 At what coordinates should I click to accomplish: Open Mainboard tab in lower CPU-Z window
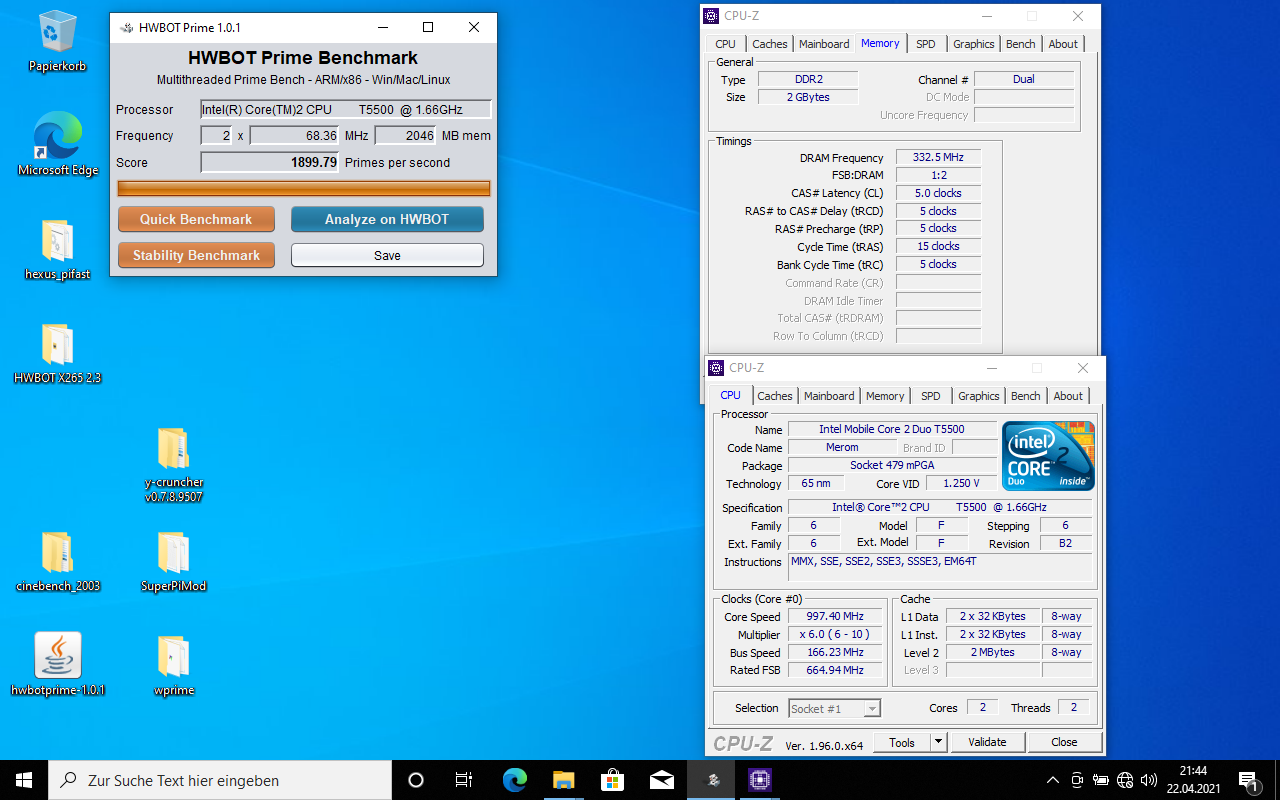click(829, 396)
